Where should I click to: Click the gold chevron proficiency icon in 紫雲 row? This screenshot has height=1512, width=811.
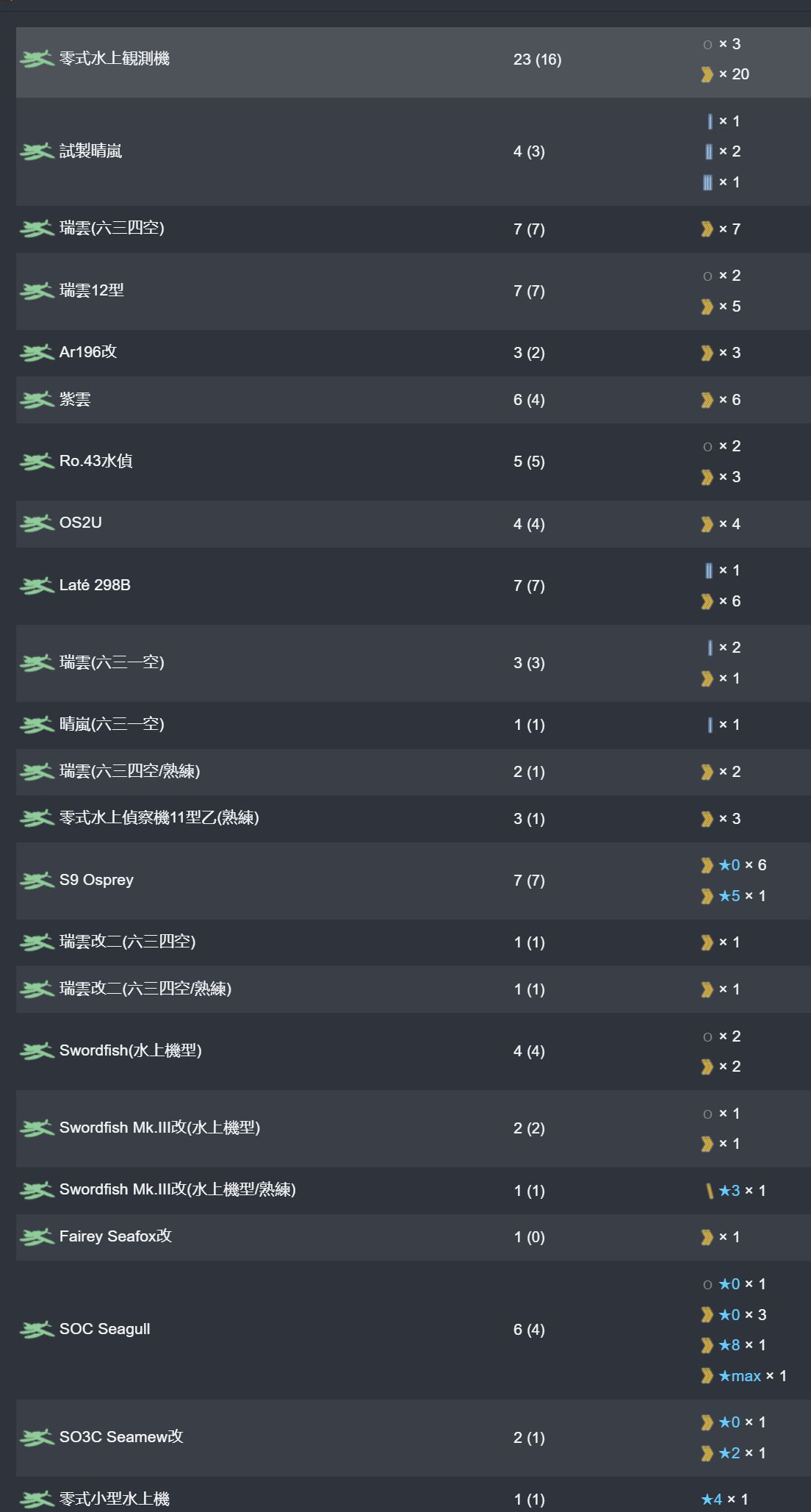tap(707, 400)
